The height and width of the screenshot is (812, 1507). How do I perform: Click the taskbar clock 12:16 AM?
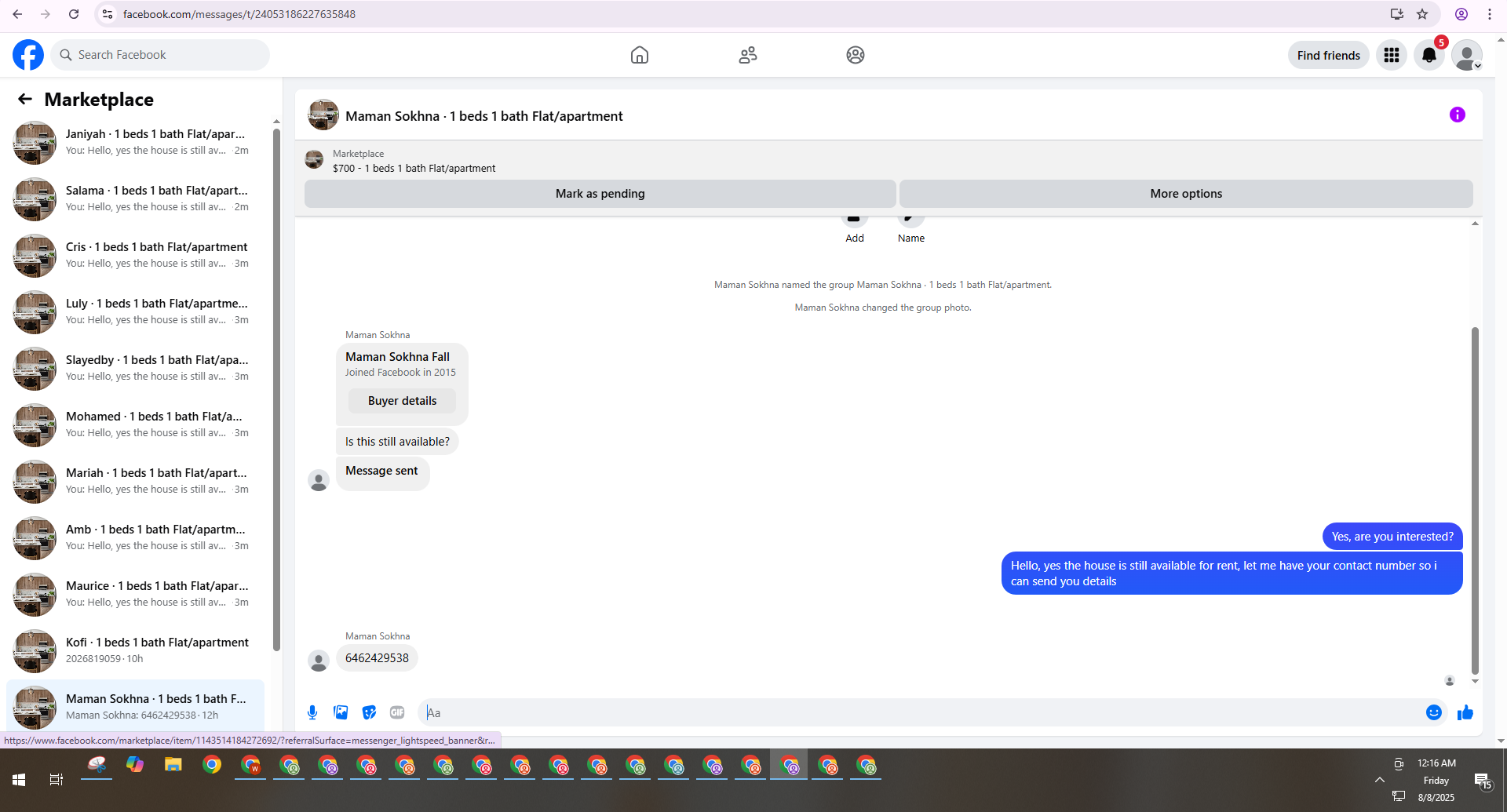1436,763
